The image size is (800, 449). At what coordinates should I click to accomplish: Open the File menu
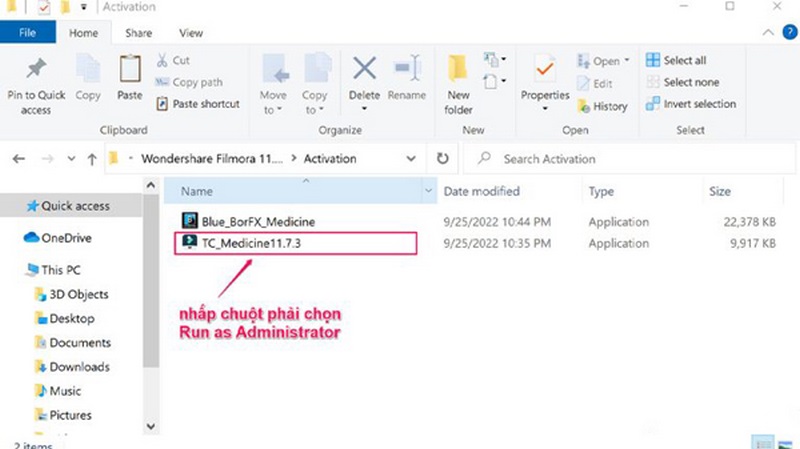28,33
